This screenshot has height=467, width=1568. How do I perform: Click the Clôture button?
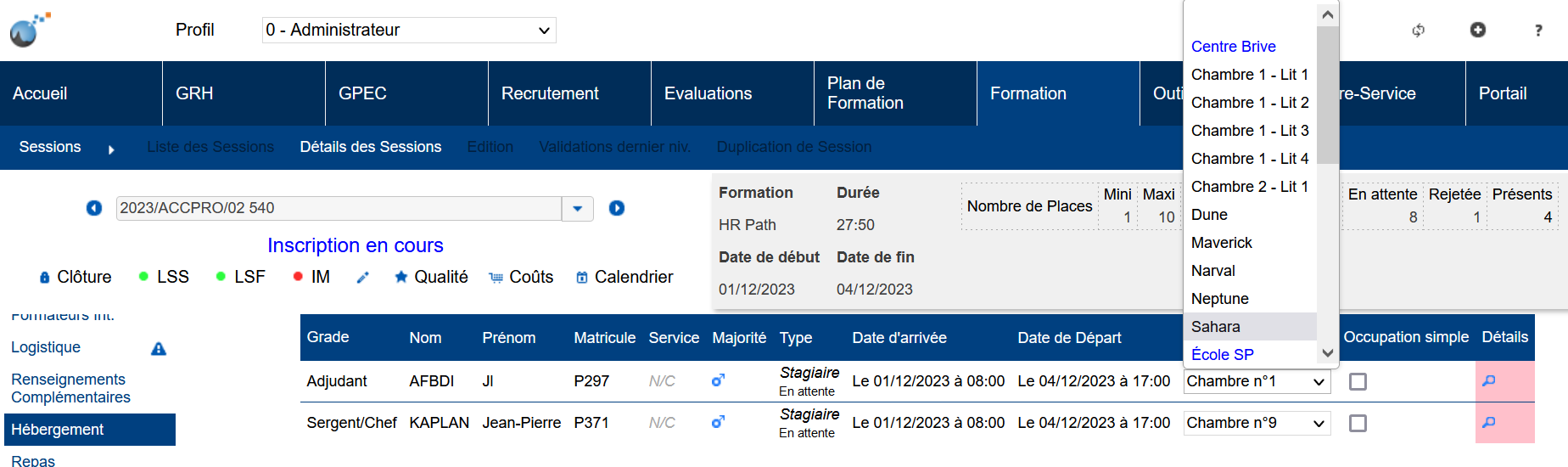76,278
